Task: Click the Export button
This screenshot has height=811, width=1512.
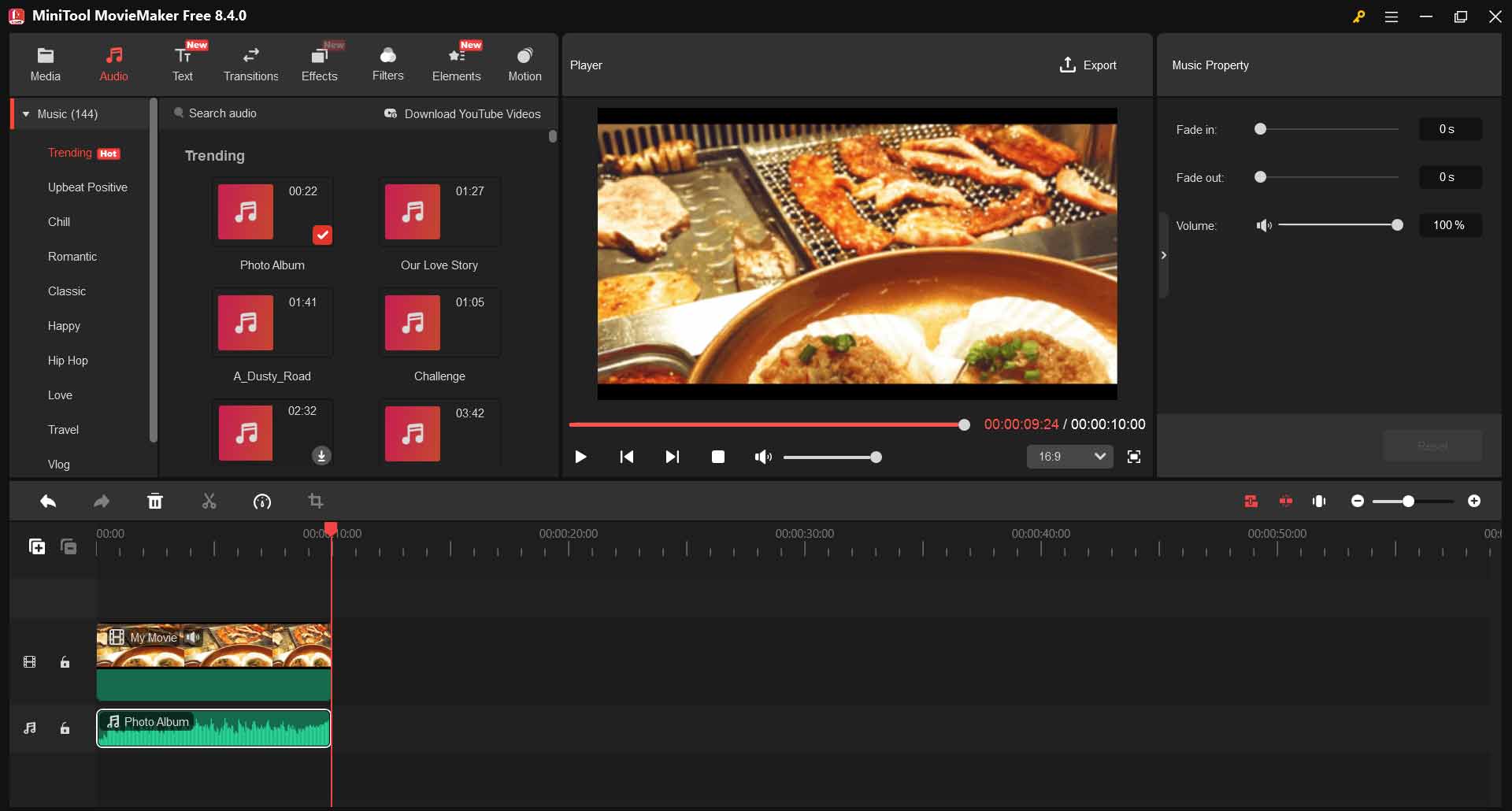Action: (1088, 65)
